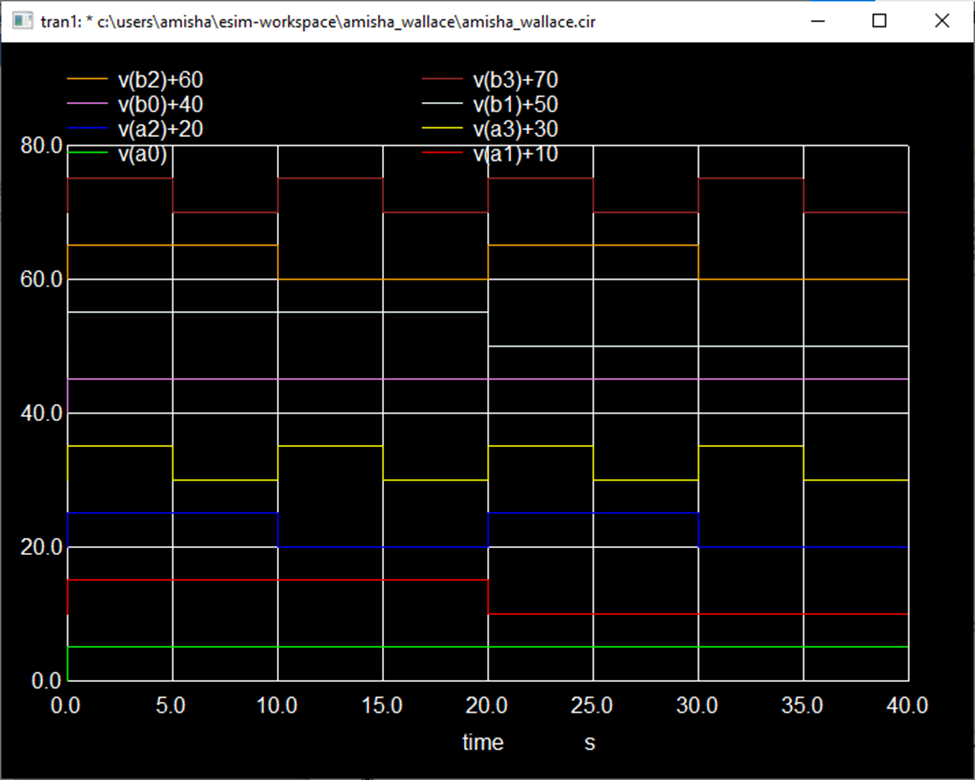Select the yellow legend key for v(a3)+30
The image size is (975, 780).
pos(440,129)
